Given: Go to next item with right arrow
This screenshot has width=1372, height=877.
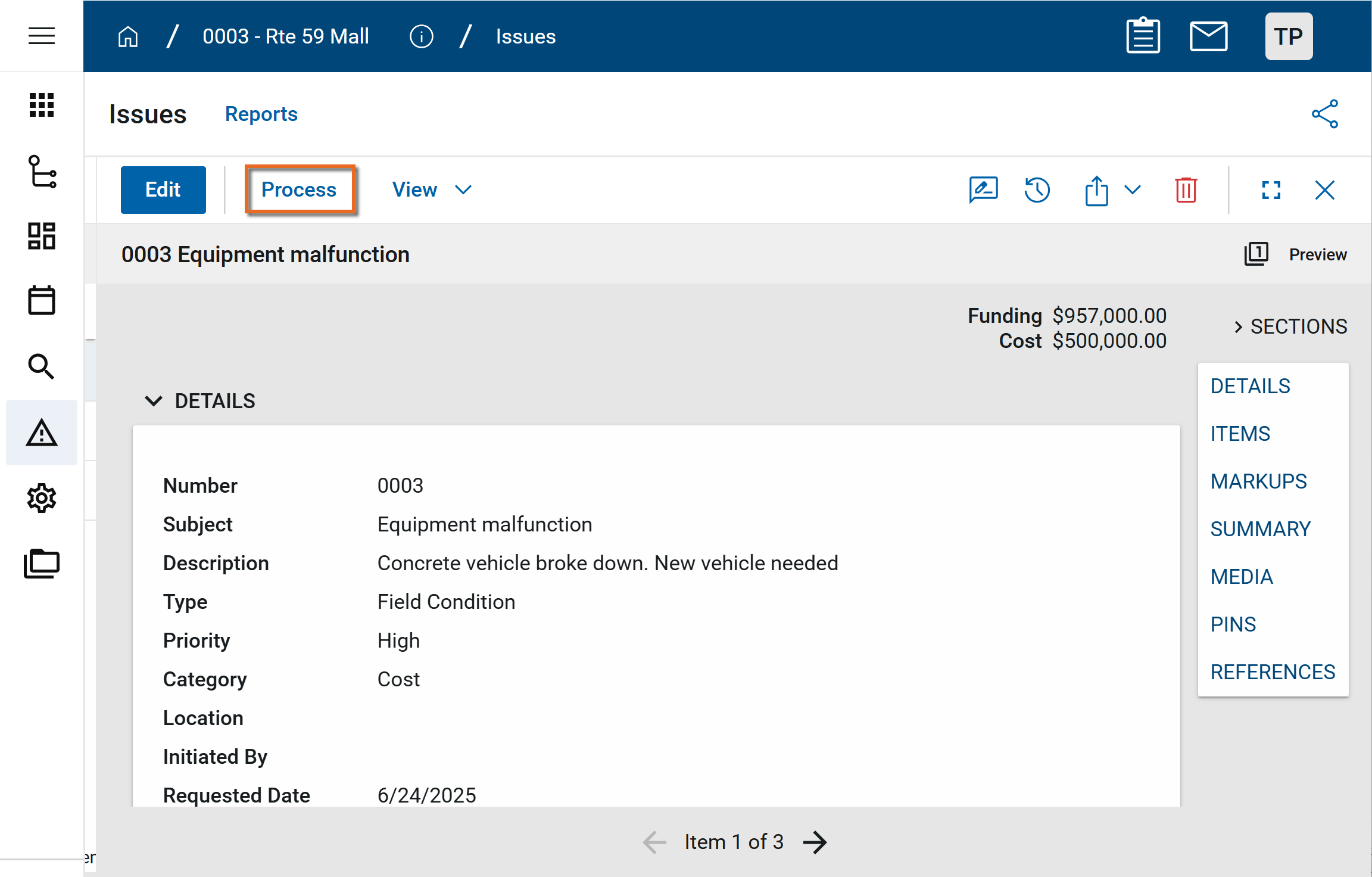Looking at the screenshot, I should (815, 842).
